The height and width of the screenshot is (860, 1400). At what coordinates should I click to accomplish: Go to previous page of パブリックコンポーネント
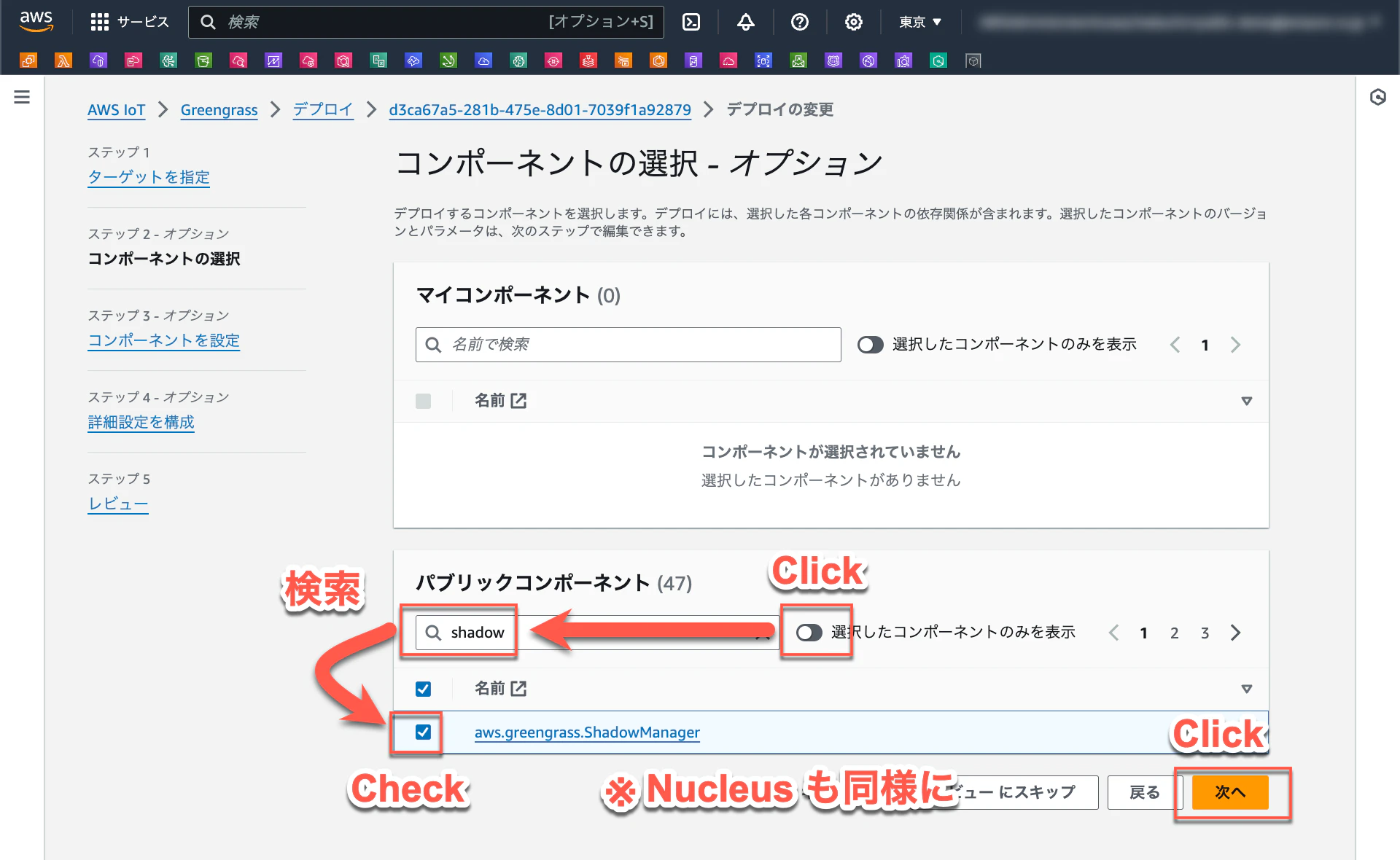click(x=1113, y=633)
